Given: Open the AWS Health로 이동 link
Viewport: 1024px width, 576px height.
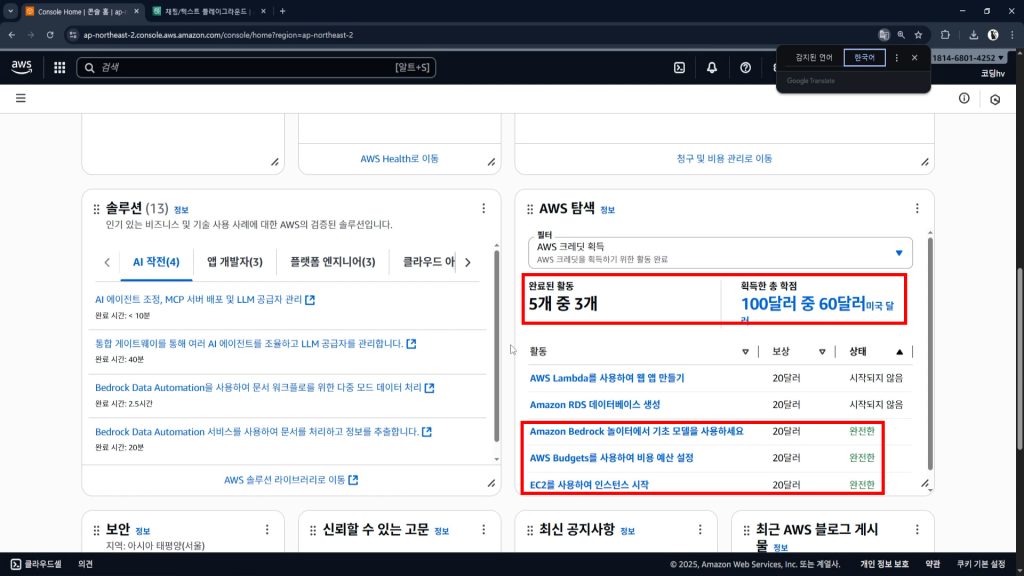Looking at the screenshot, I should 399,159.
